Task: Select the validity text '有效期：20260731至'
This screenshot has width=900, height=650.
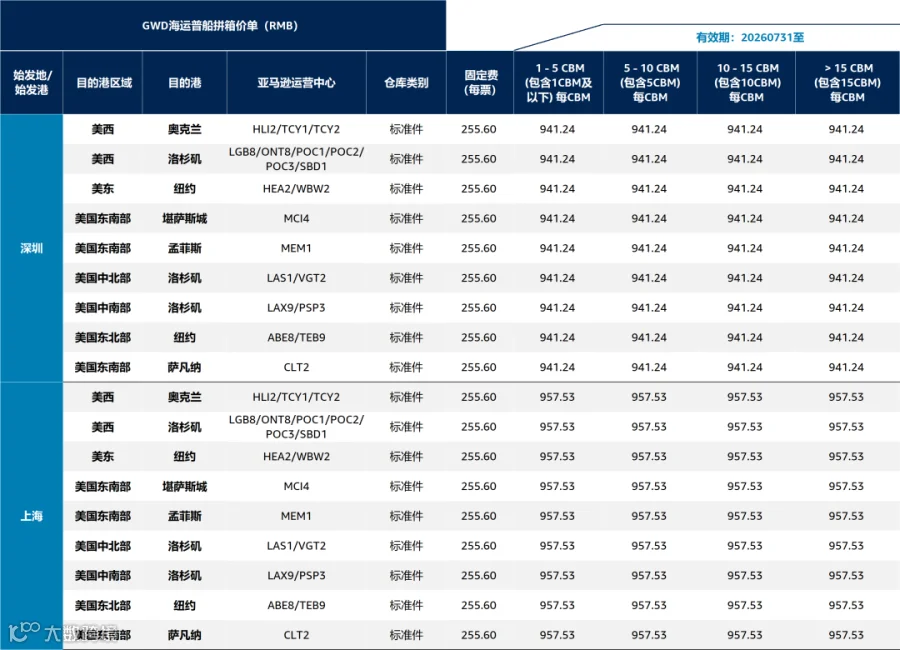Action: 750,37
